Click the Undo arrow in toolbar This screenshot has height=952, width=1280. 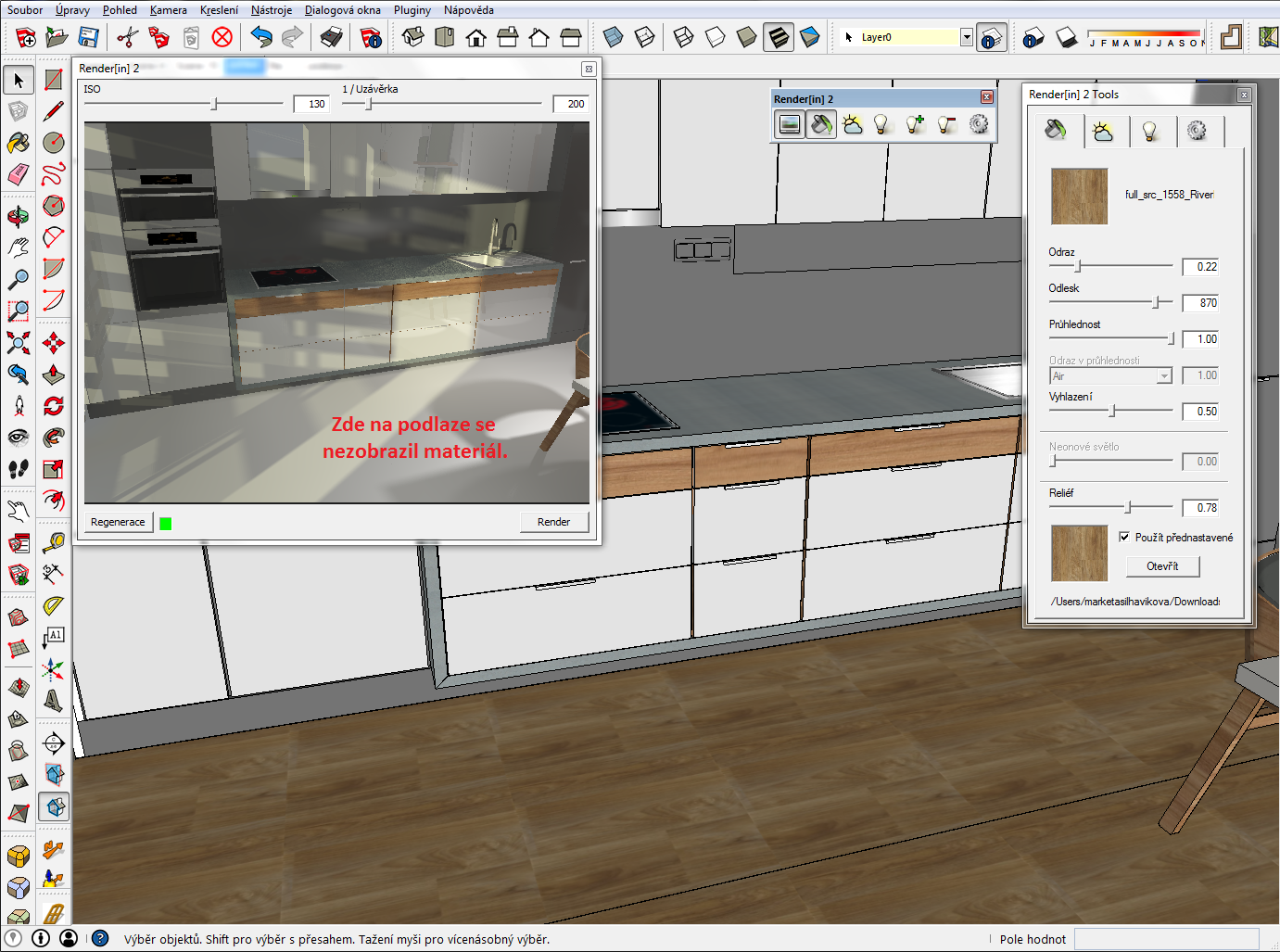tap(261, 37)
